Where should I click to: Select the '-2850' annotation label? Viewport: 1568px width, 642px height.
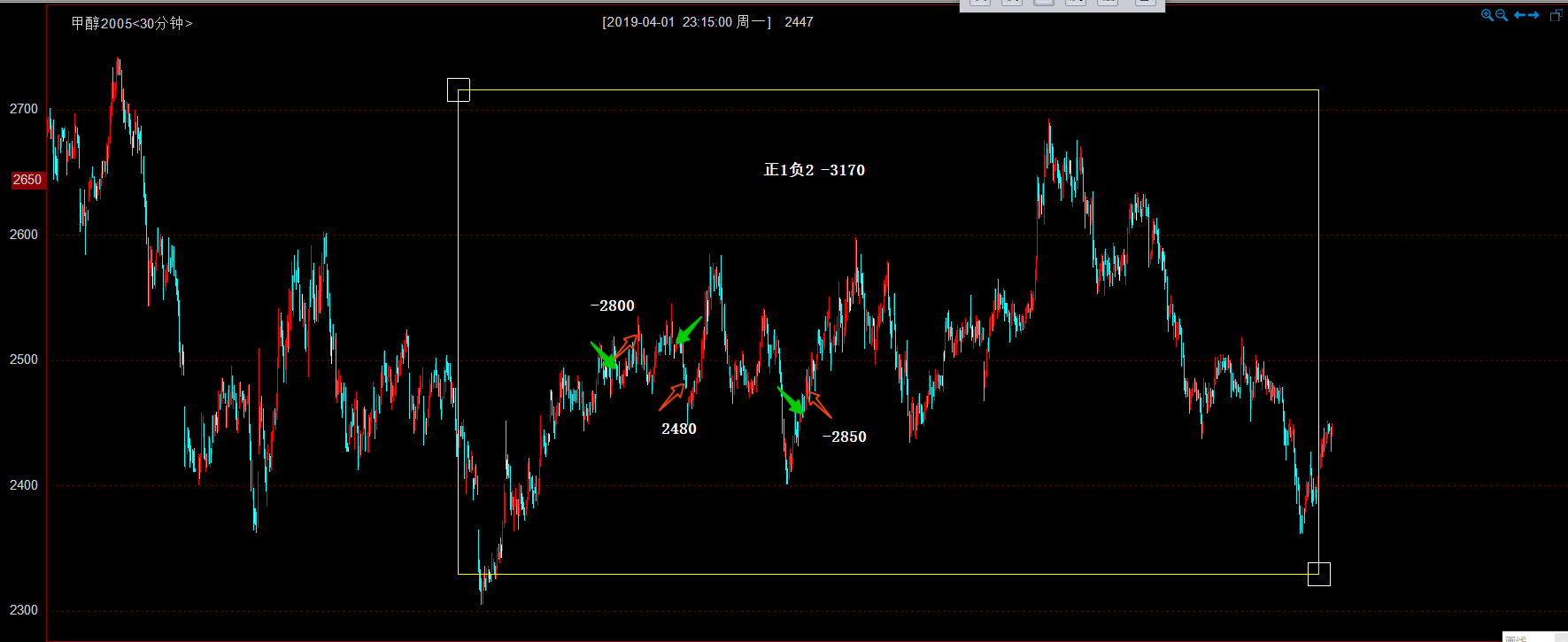click(845, 437)
